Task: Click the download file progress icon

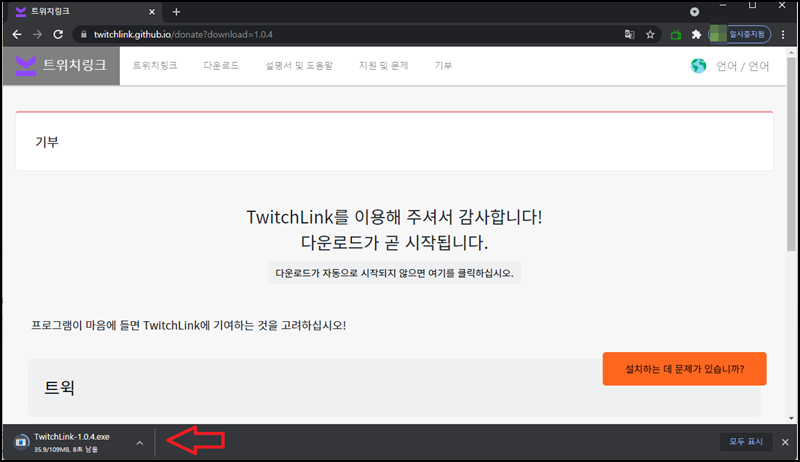Action: pyautogui.click(x=21, y=442)
